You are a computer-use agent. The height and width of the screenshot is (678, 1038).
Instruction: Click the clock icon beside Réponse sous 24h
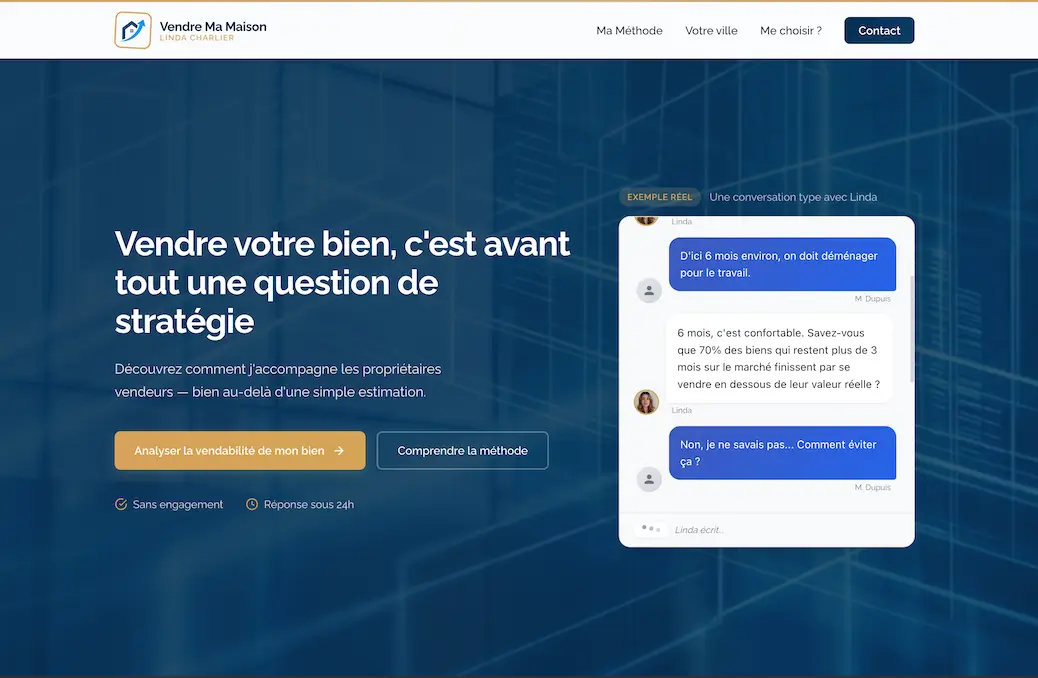point(251,504)
